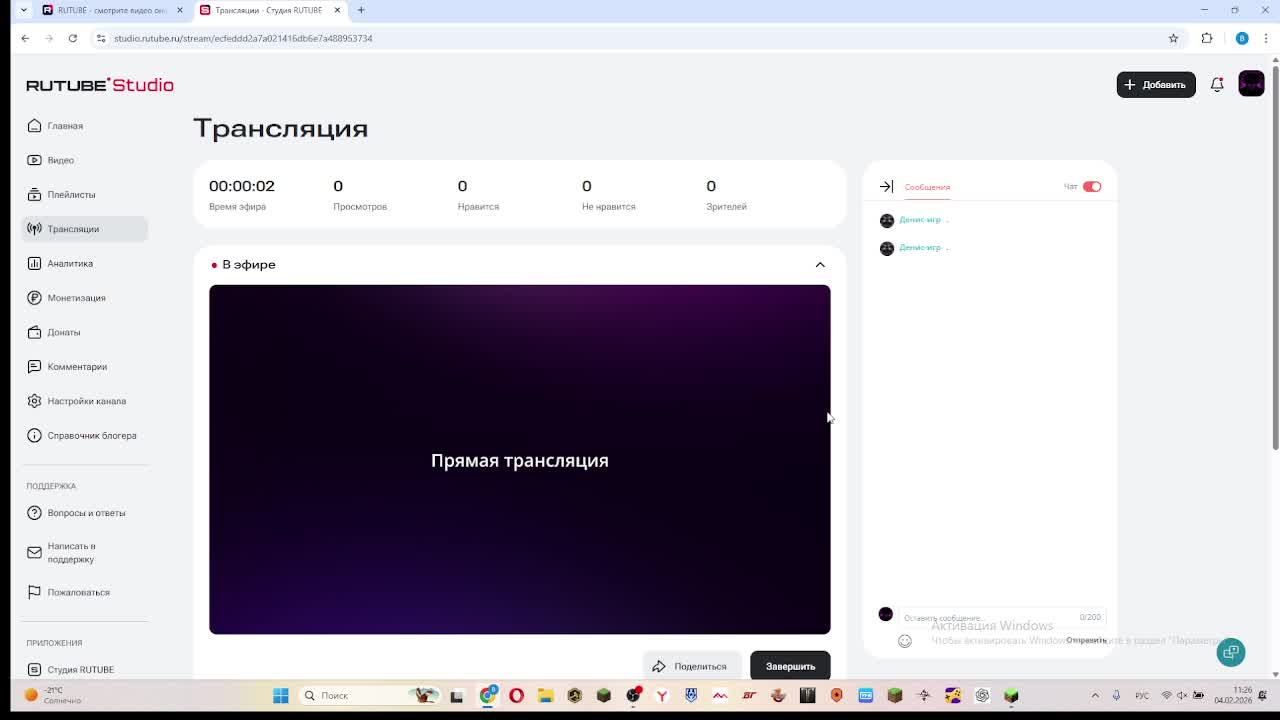Click the taskbar Поиск search box
Screen dimensions: 1280x720
pos(370,695)
